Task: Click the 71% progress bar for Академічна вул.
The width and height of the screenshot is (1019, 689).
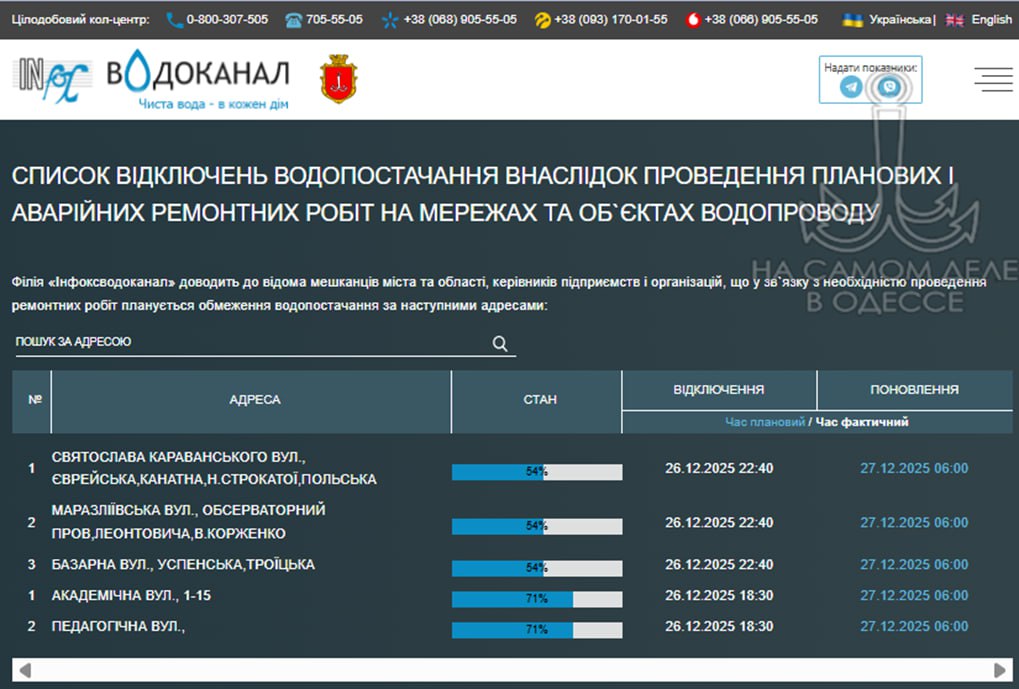Action: click(537, 599)
